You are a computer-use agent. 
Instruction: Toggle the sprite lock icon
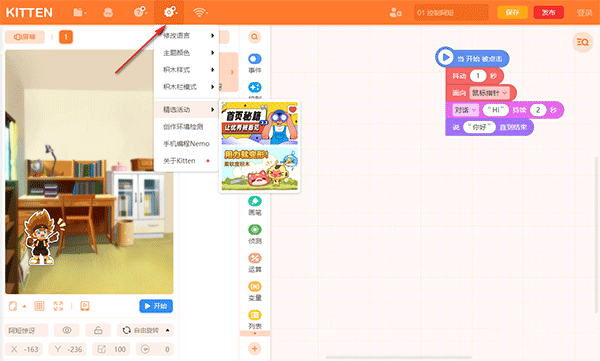click(x=98, y=330)
